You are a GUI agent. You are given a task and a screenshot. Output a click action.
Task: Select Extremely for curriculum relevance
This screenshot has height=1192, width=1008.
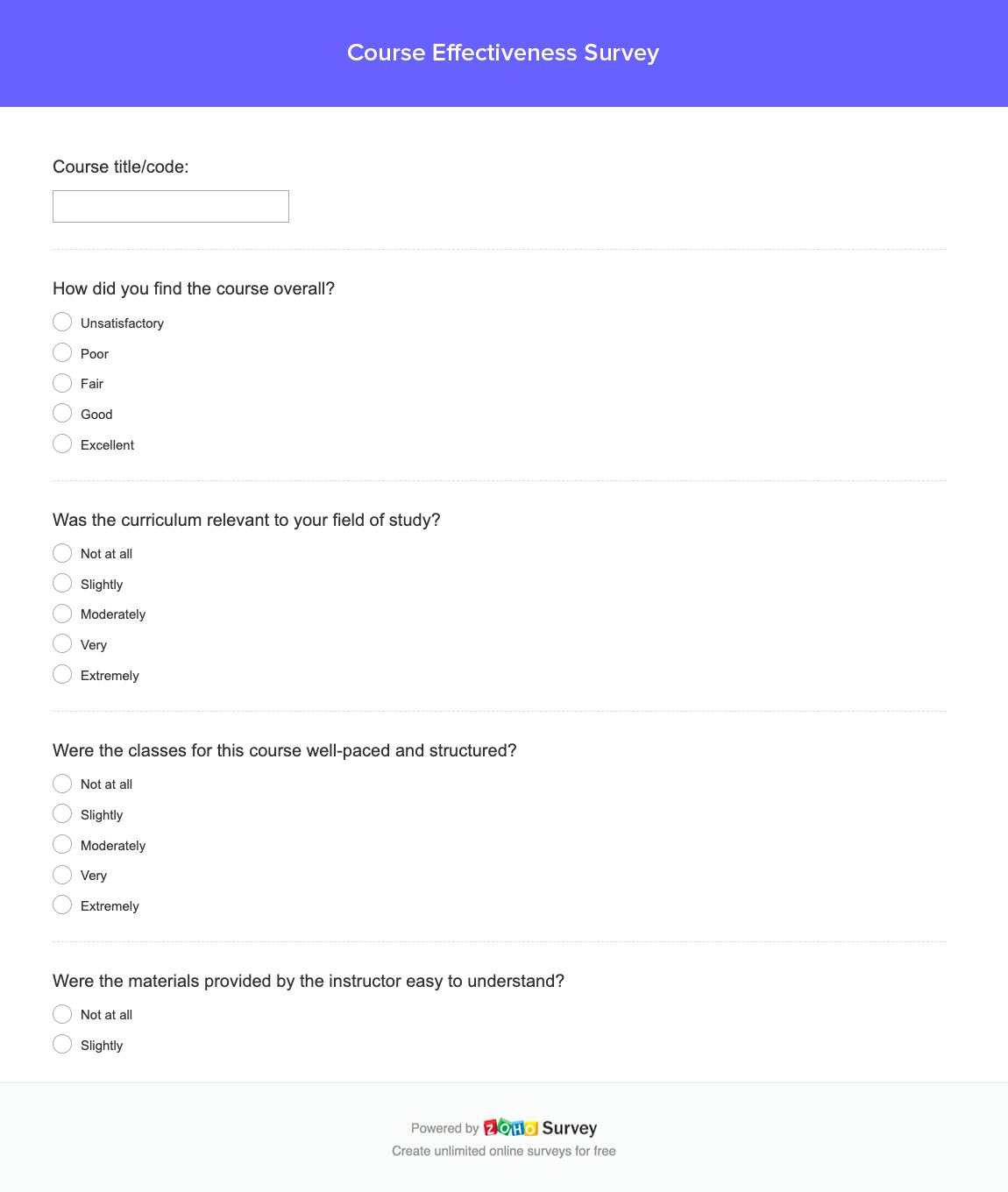click(x=62, y=674)
